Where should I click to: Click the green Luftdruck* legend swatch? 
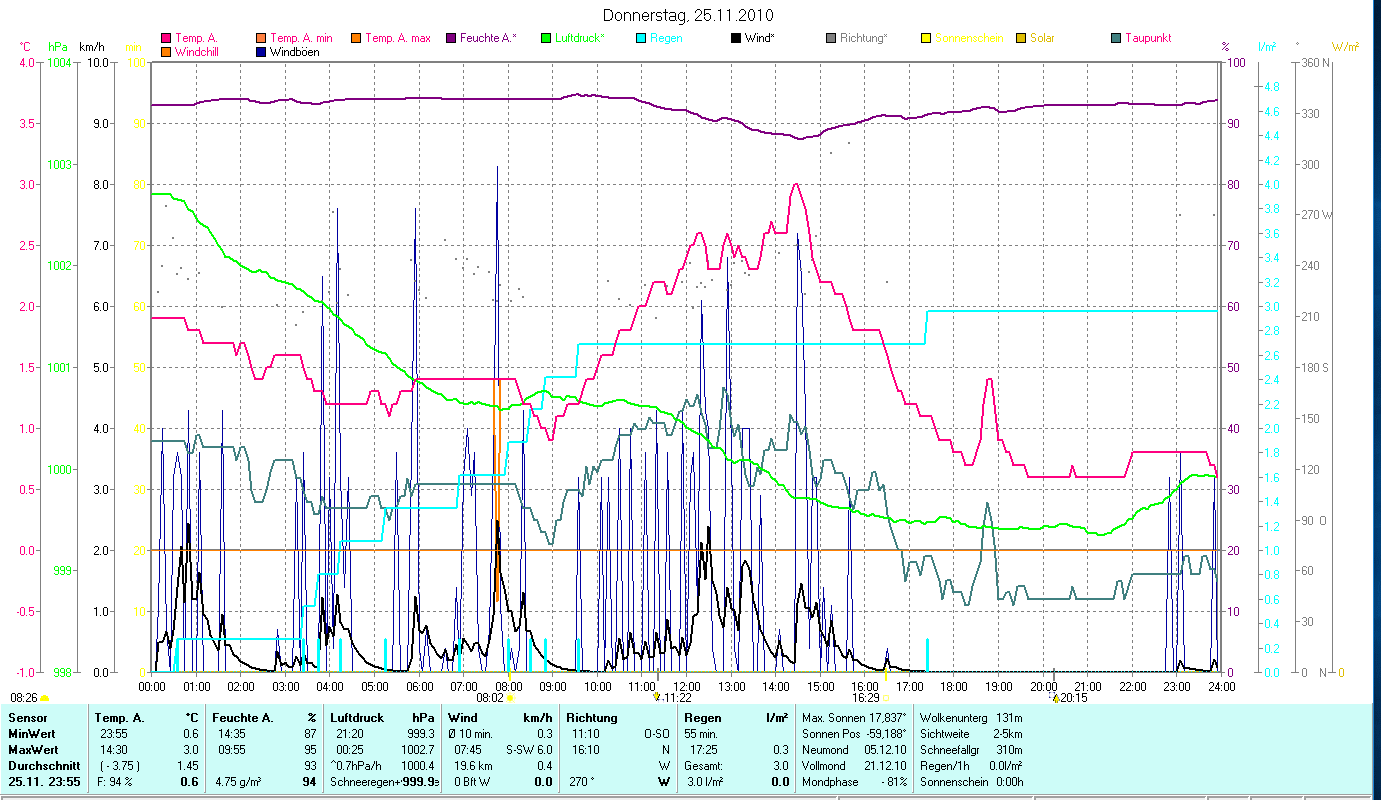pos(546,38)
